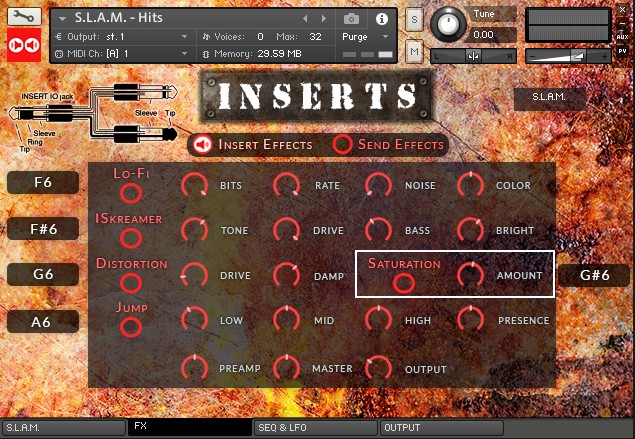Switch to the OUTPUT tab
The width and height of the screenshot is (635, 439).
(441, 428)
